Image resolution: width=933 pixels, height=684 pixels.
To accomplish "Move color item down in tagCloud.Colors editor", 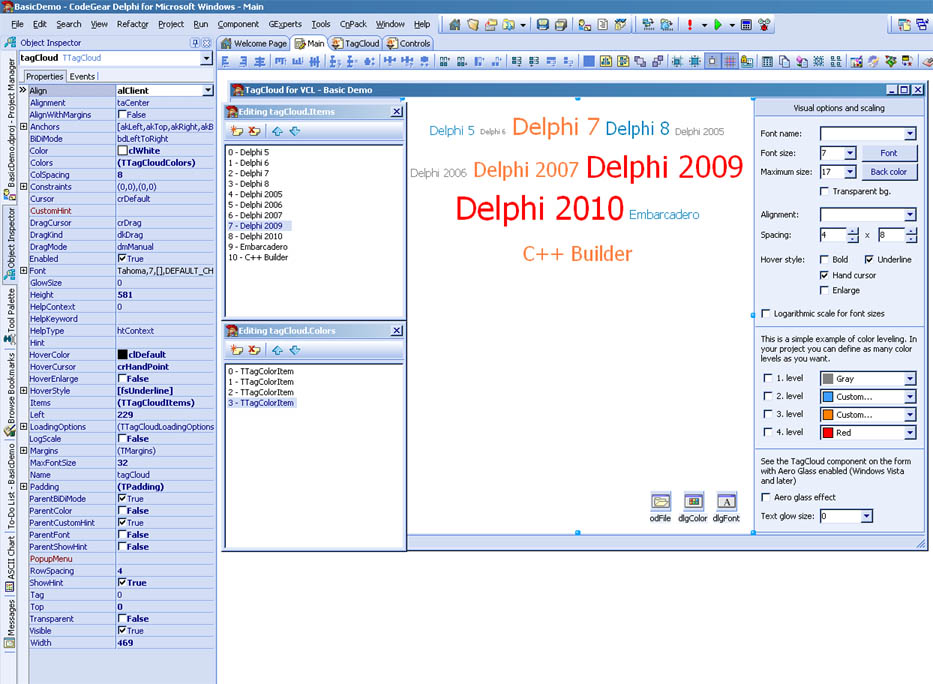I will pos(295,350).
